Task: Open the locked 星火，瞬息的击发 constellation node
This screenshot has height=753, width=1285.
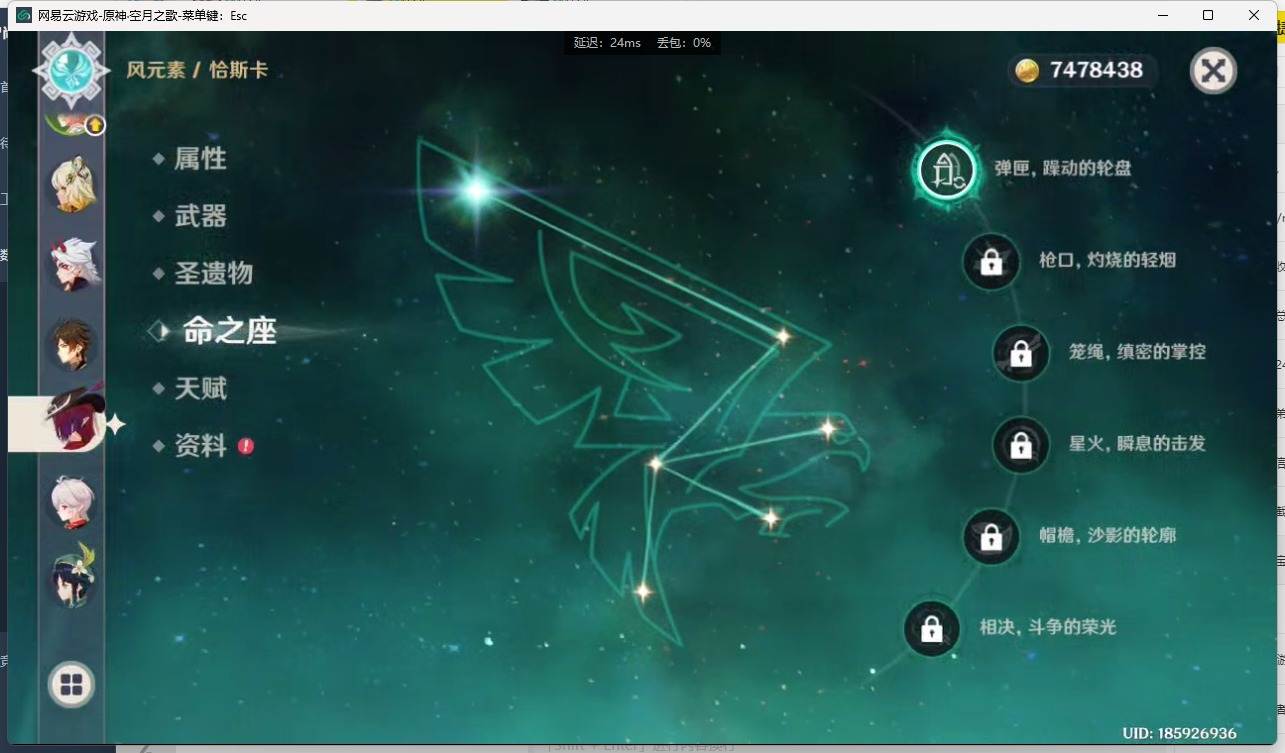Action: coord(1021,445)
